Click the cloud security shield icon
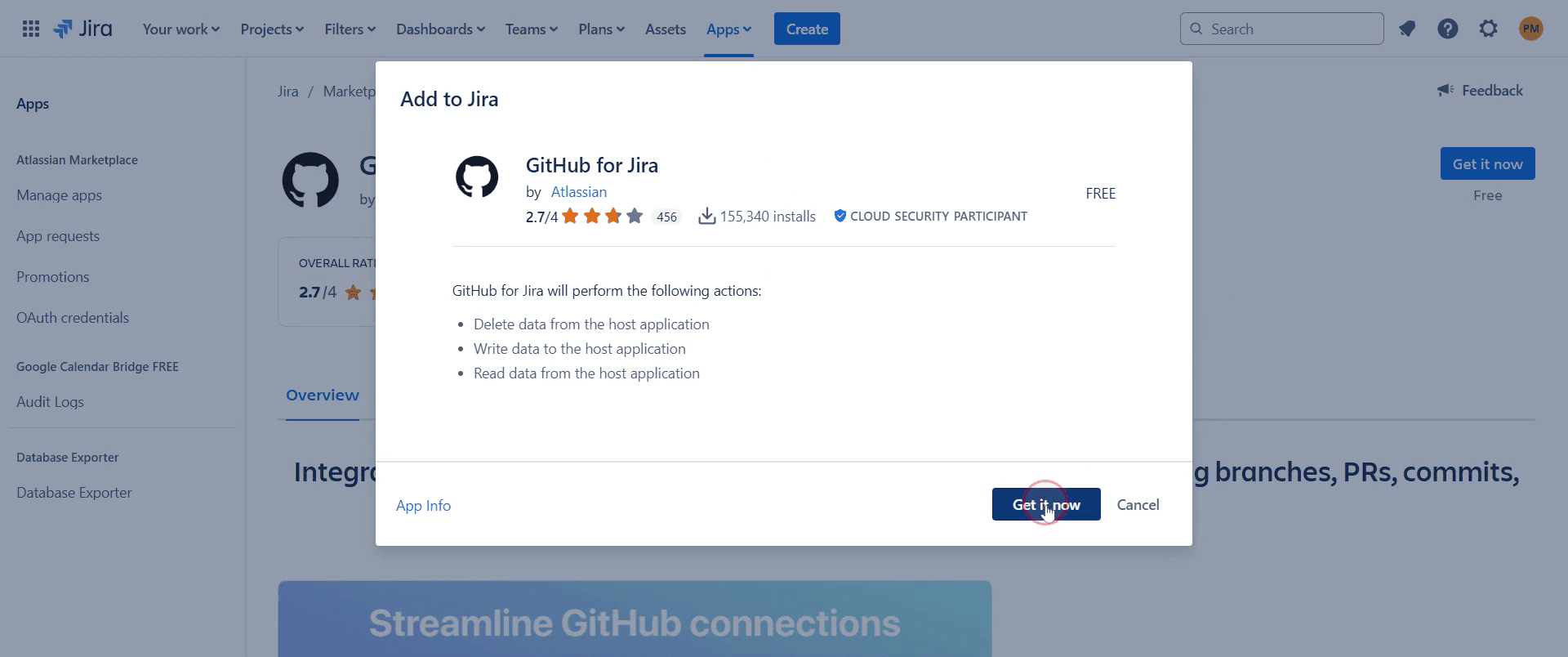1568x657 pixels. tap(840, 216)
